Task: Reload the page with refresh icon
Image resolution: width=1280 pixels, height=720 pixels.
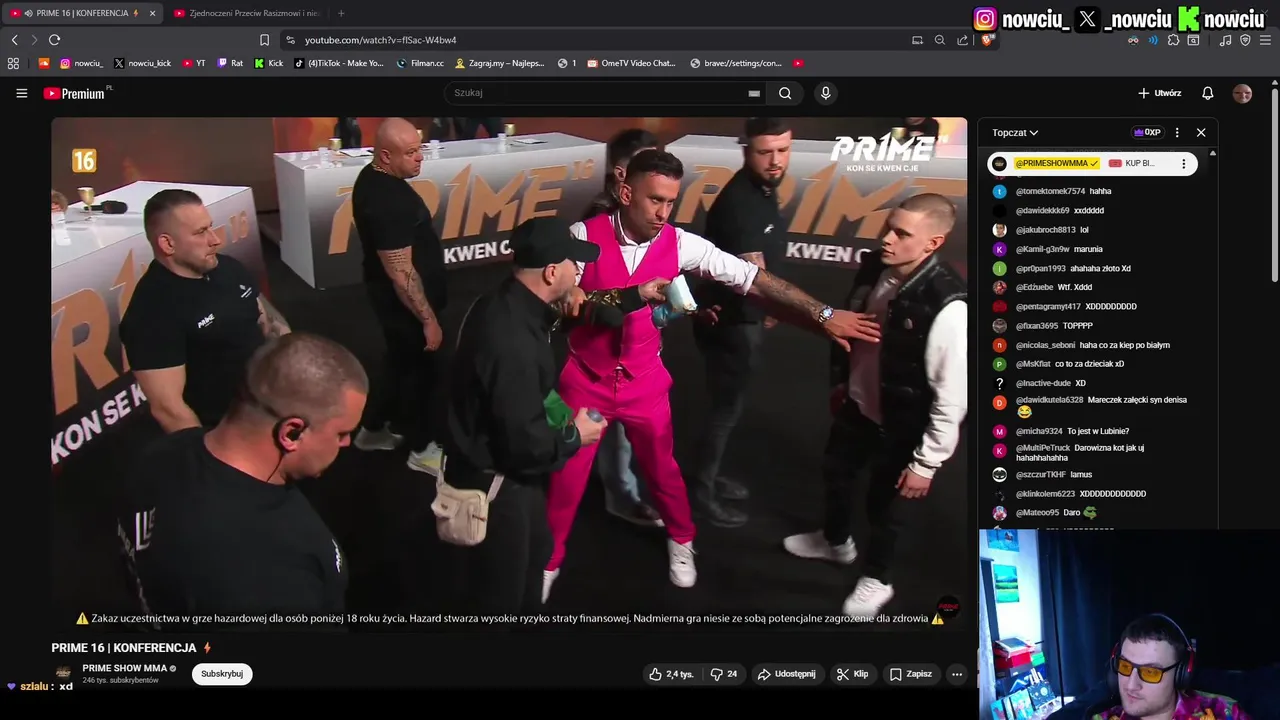Action: click(54, 40)
